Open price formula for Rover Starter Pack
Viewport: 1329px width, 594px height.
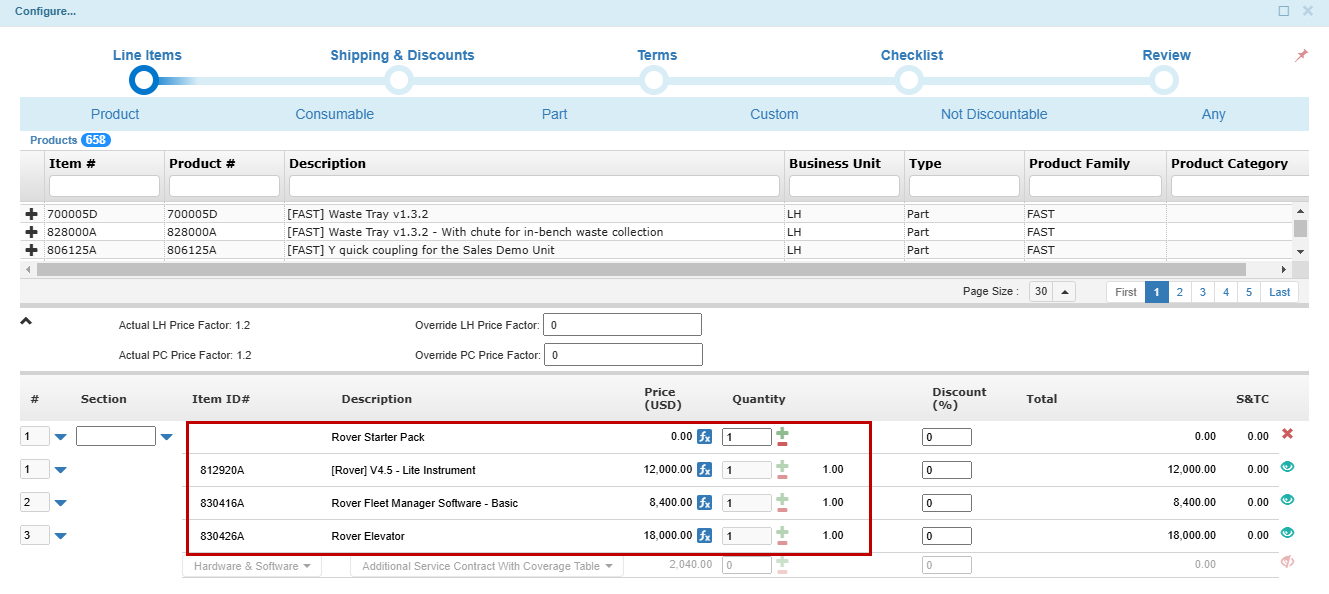coord(704,437)
